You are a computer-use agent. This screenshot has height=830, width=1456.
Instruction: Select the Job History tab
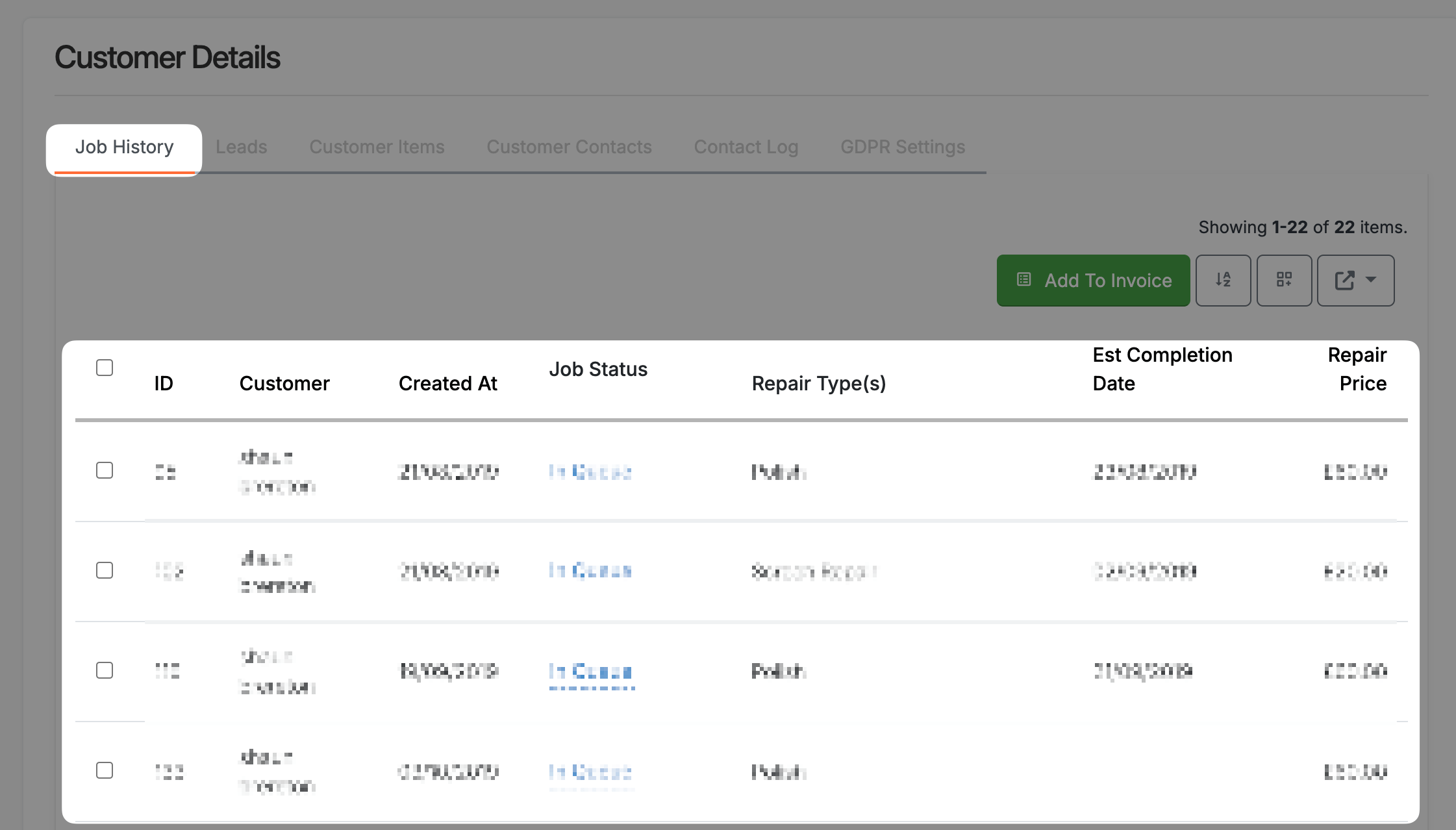pyautogui.click(x=125, y=147)
